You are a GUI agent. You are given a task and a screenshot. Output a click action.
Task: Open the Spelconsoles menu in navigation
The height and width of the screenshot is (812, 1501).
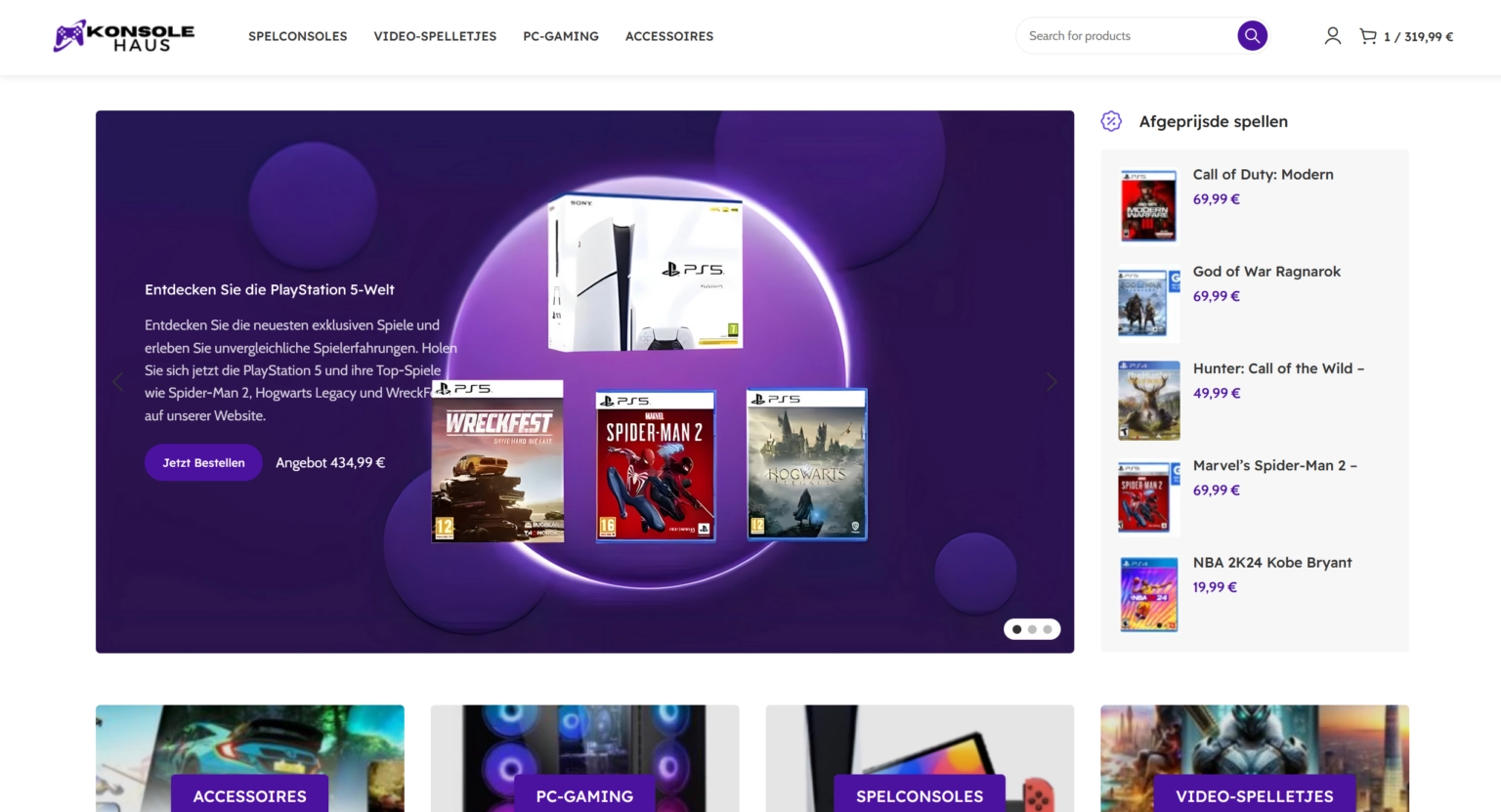(297, 36)
